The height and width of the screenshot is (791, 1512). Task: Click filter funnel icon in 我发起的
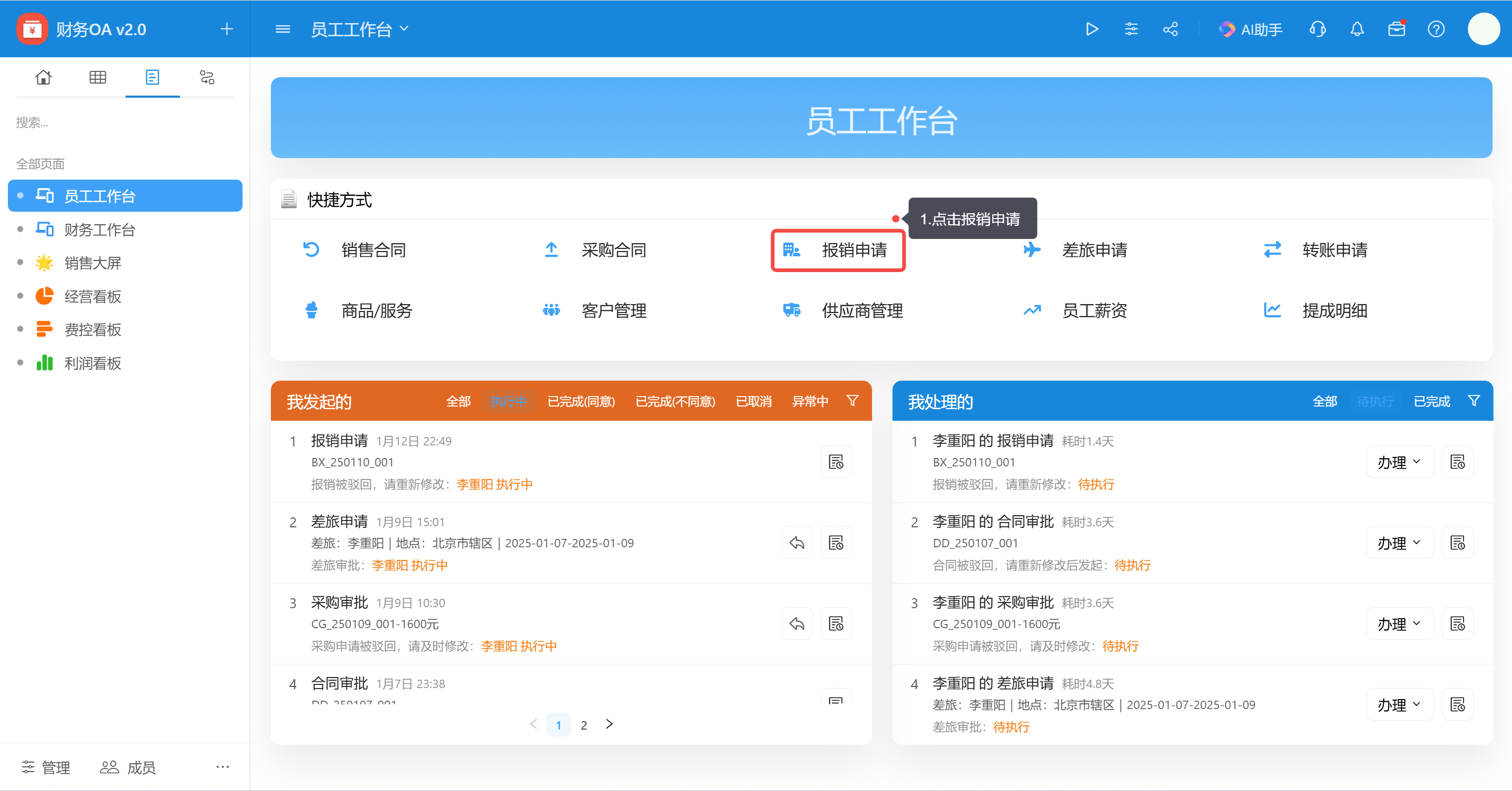(852, 401)
